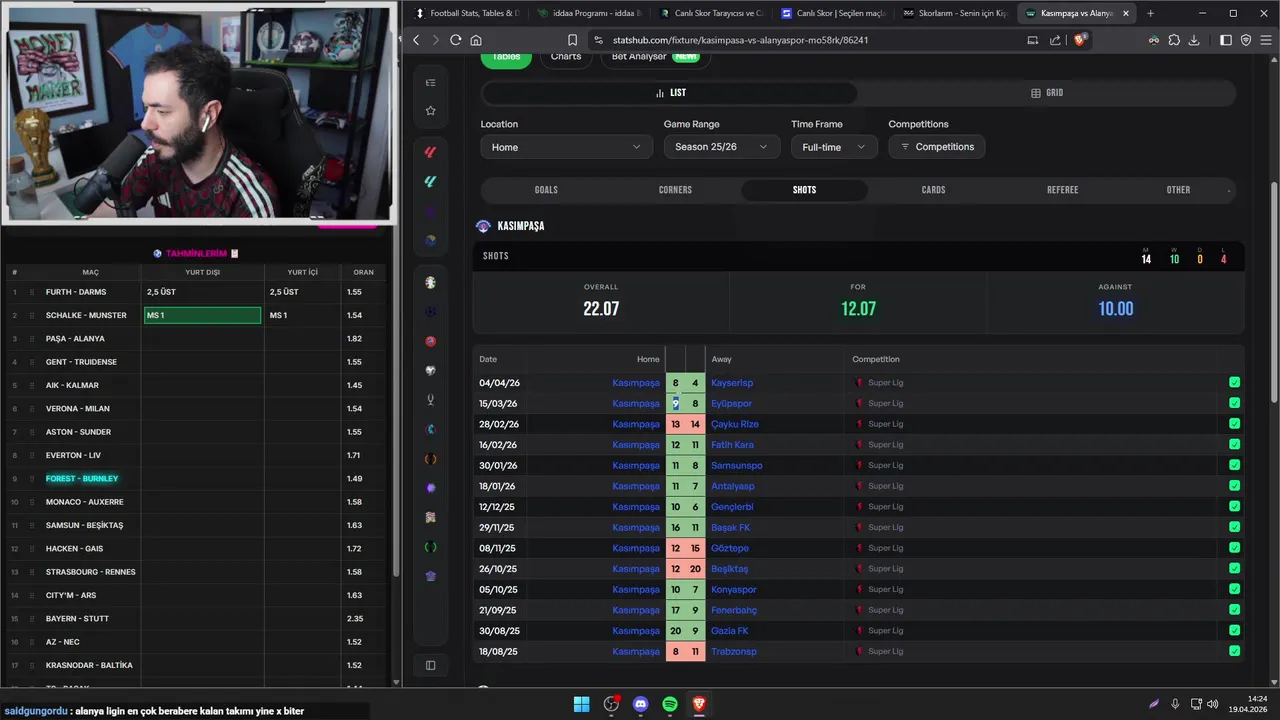
Task: Switch to the REFEREE stats tab
Action: (x=1062, y=190)
